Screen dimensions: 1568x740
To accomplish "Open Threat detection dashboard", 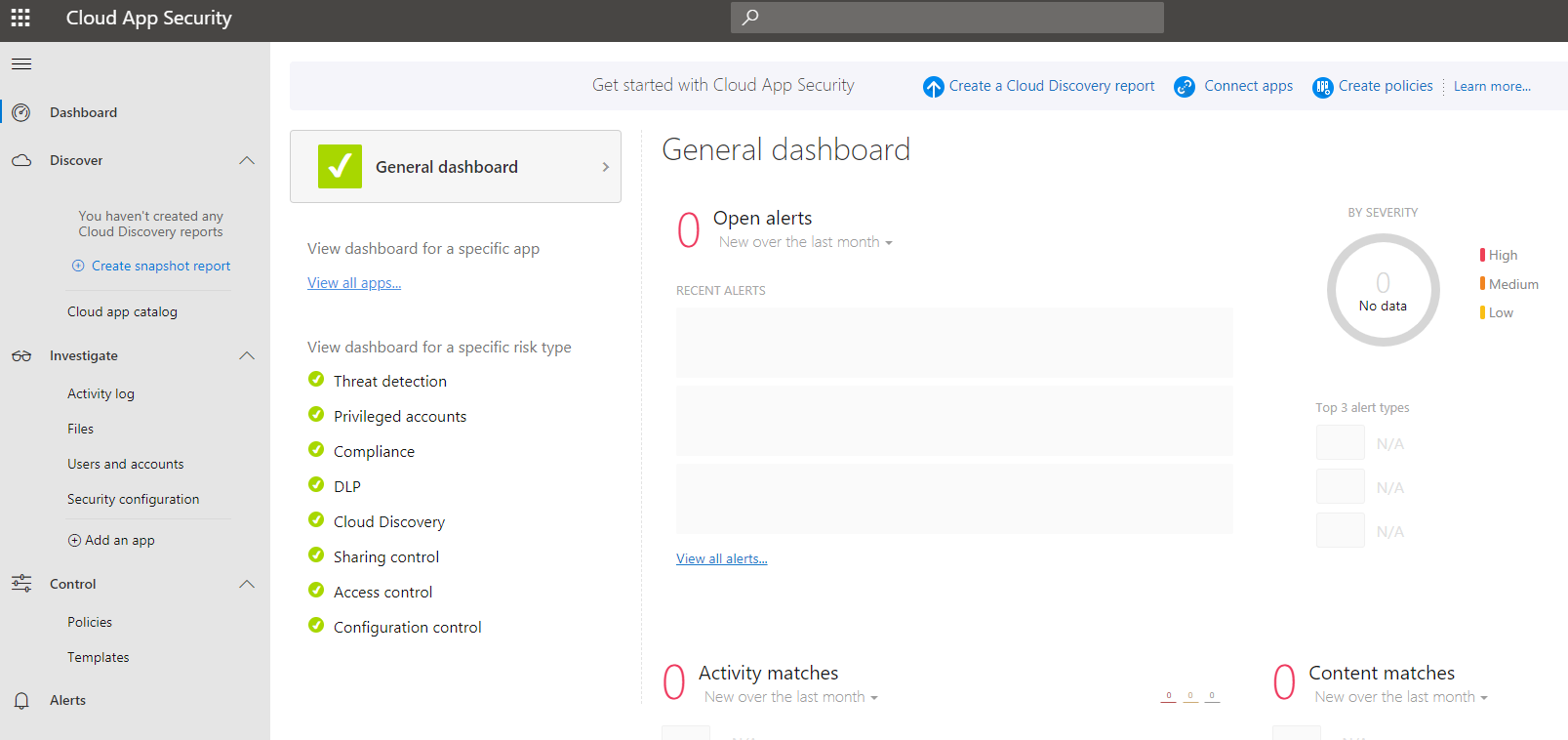I will [x=390, y=382].
